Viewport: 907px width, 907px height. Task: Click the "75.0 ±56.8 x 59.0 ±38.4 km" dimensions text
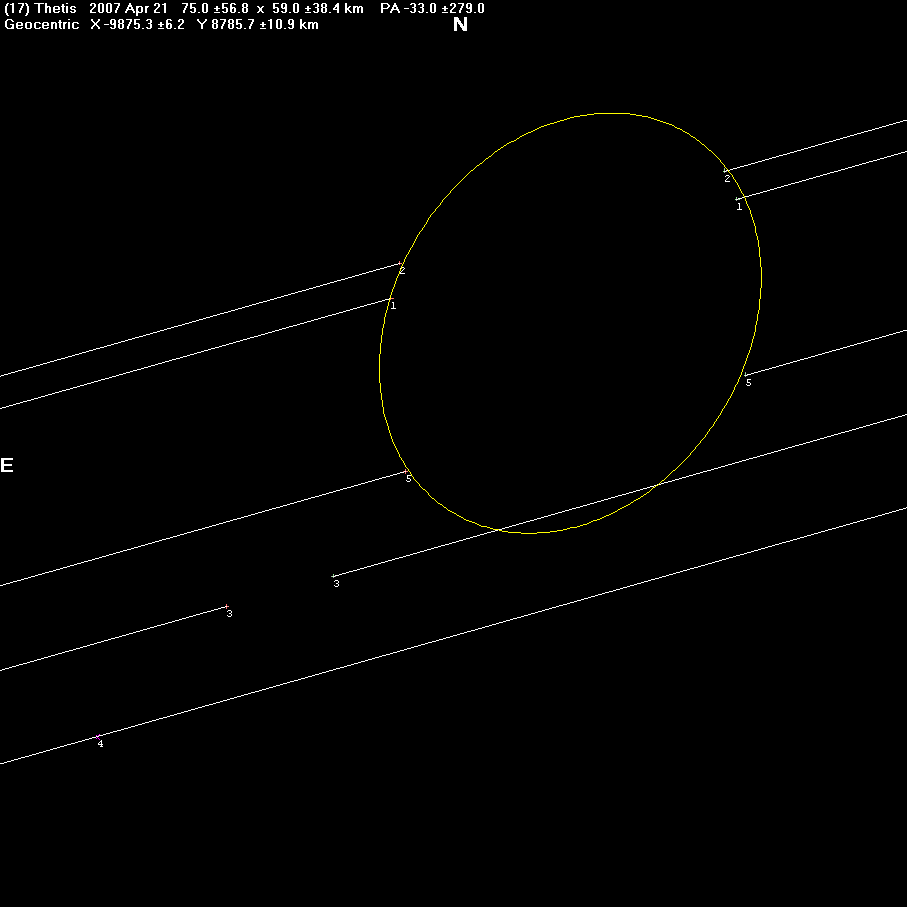[x=272, y=9]
